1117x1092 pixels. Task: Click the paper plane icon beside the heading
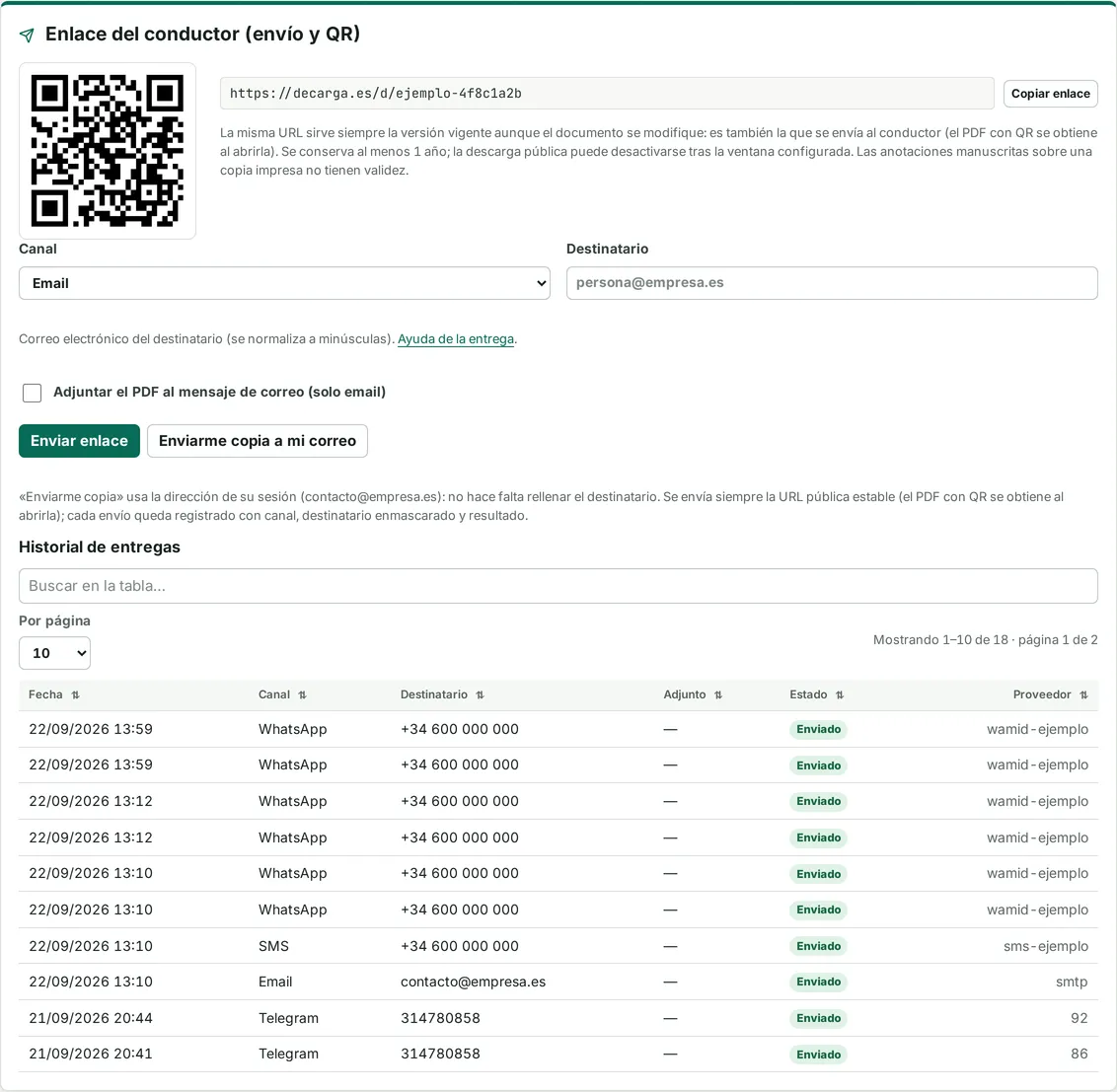tap(27, 35)
